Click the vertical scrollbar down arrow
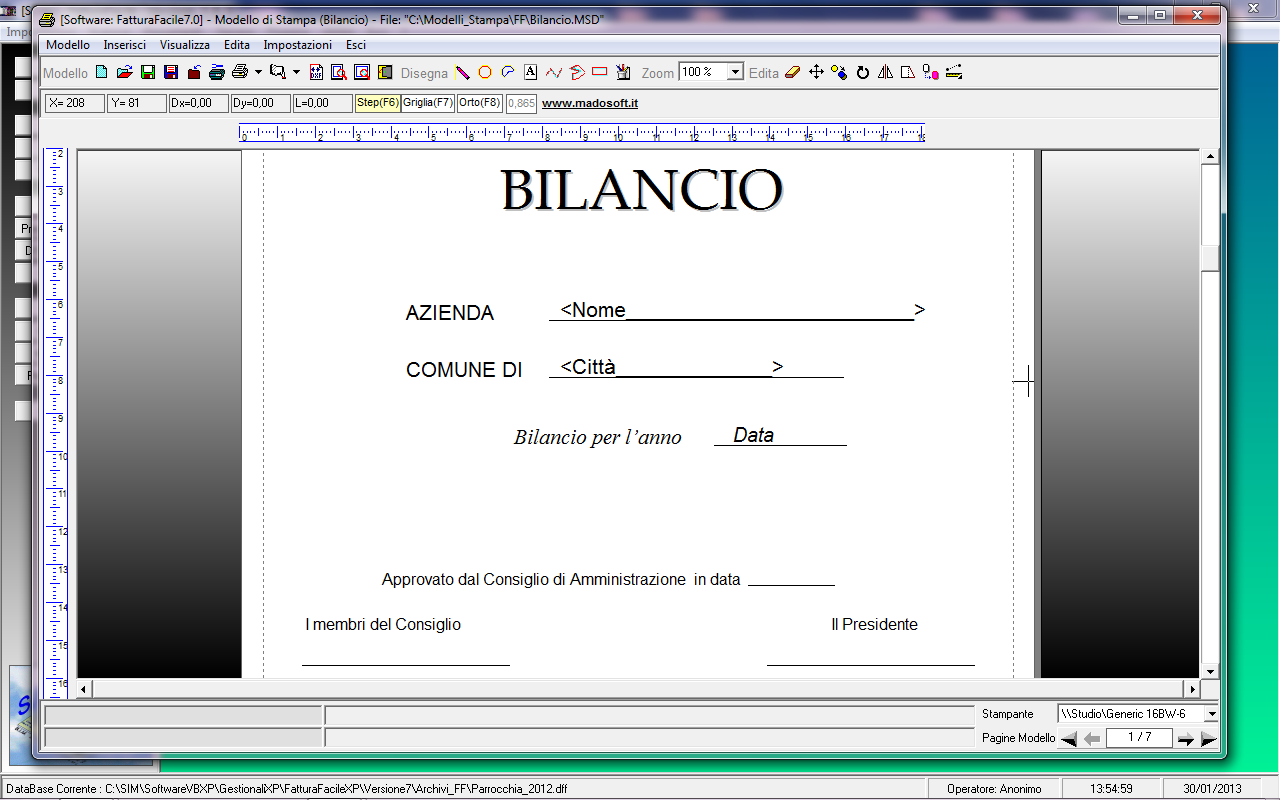This screenshot has width=1280, height=800. tap(1210, 671)
